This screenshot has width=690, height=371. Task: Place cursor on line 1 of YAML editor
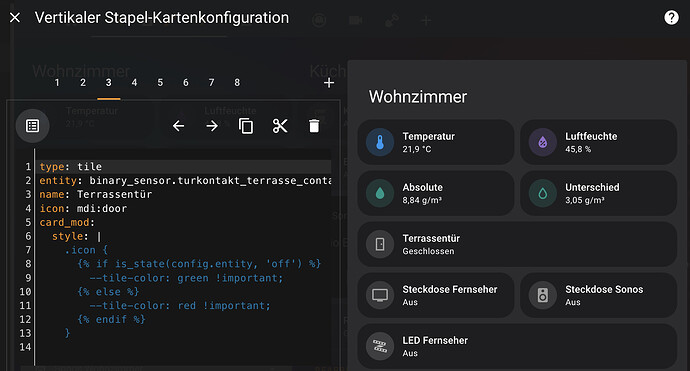[185, 167]
